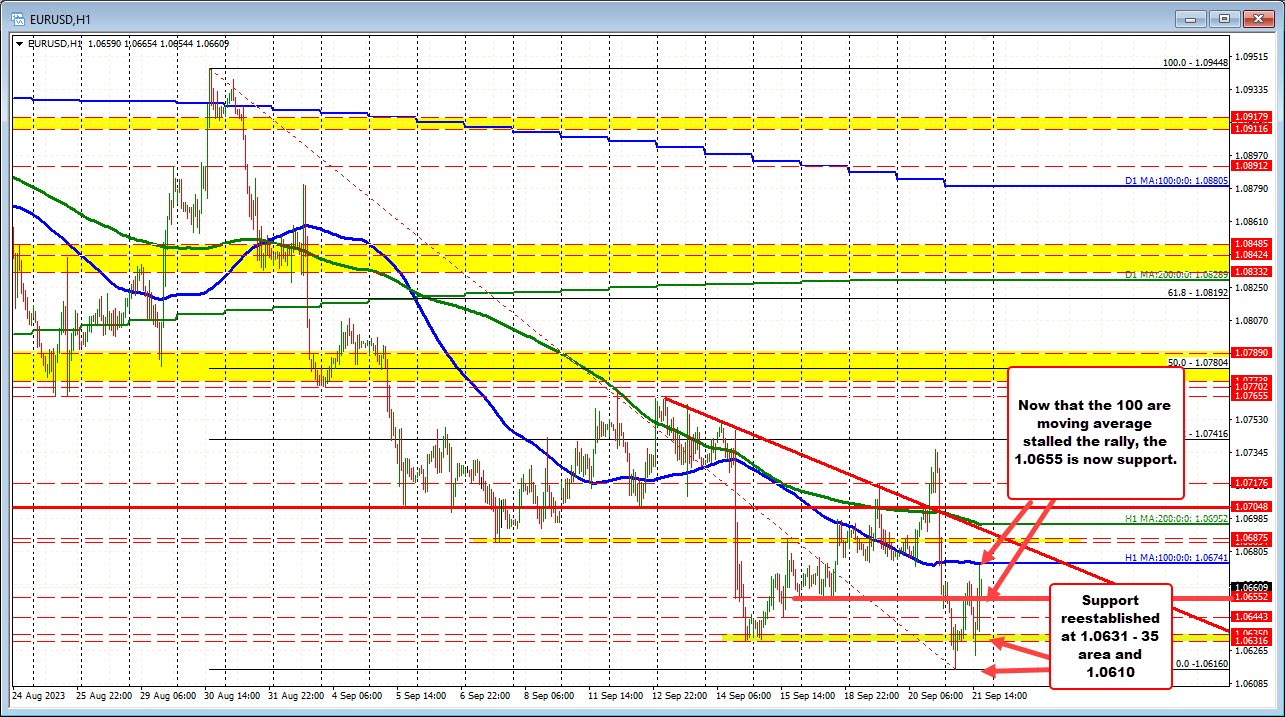
Task: Restore the EURUSD chart window size
Action: click(1223, 18)
